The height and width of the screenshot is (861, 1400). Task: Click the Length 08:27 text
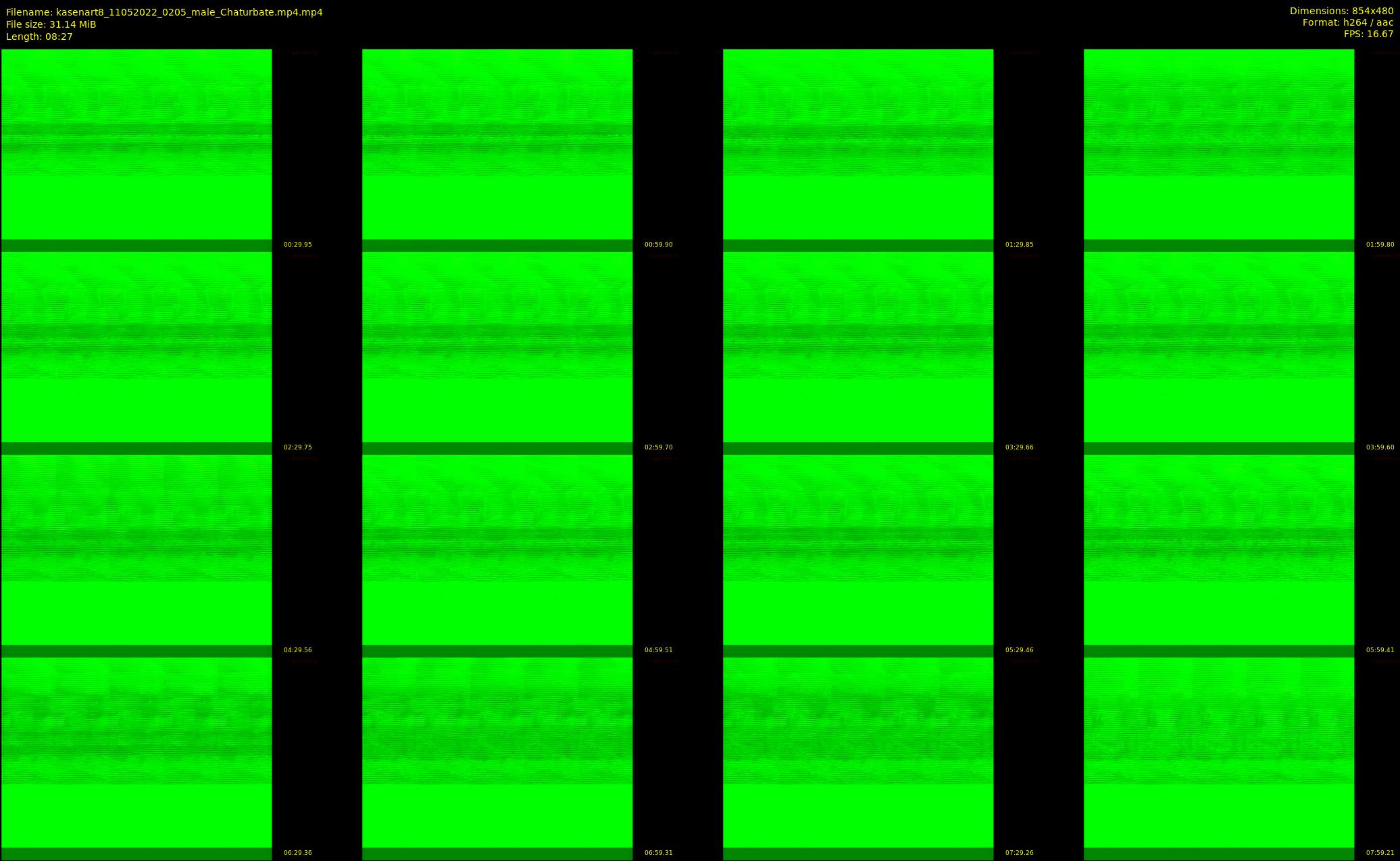[x=39, y=36]
